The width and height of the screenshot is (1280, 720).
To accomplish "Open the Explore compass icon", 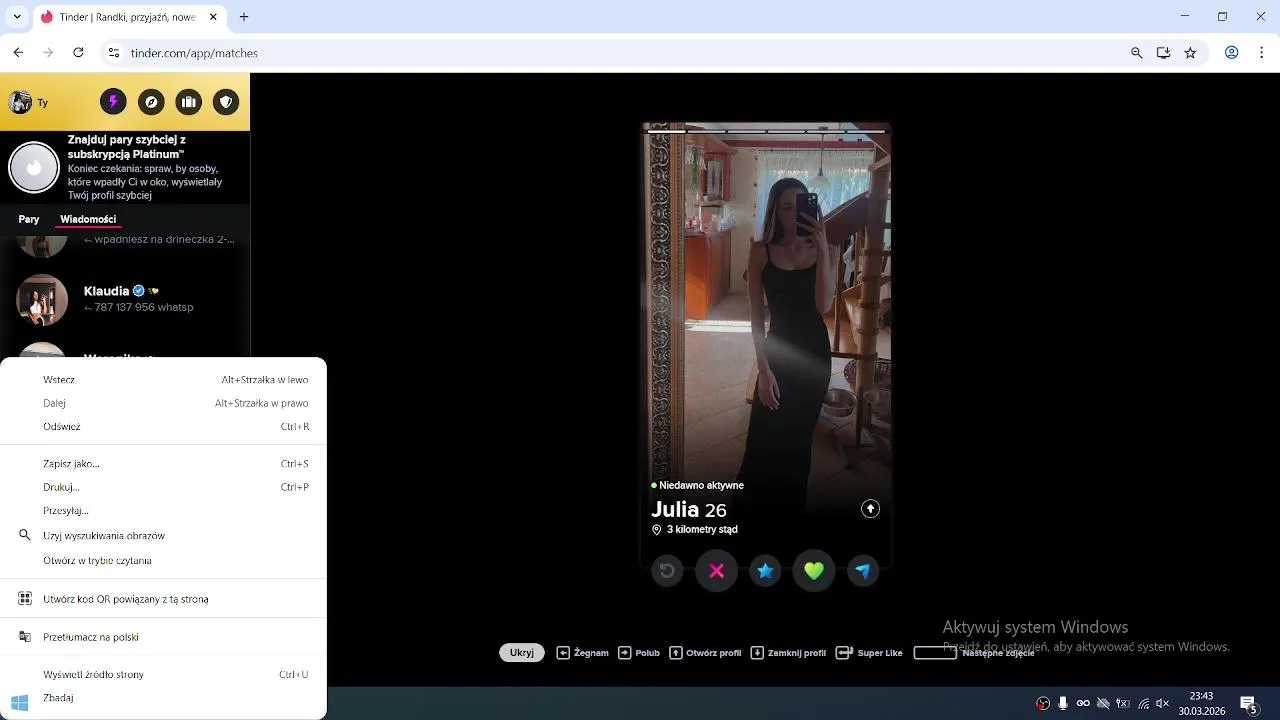I will tap(151, 102).
